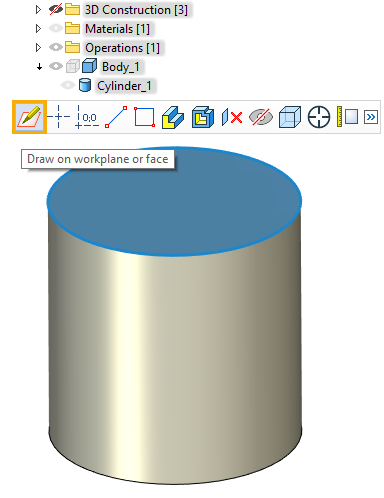
Task: Select the blue line drawing tool
Action: (116, 117)
